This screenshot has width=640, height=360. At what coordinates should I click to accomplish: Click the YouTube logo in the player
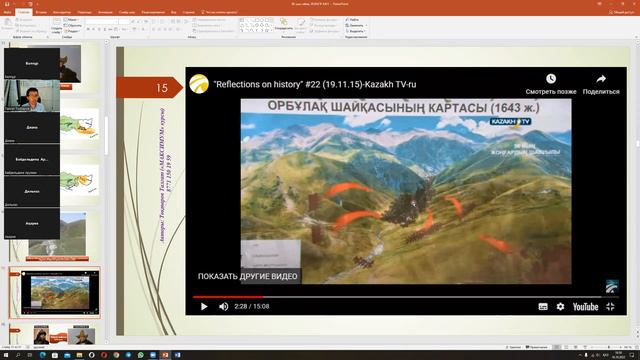coord(585,307)
